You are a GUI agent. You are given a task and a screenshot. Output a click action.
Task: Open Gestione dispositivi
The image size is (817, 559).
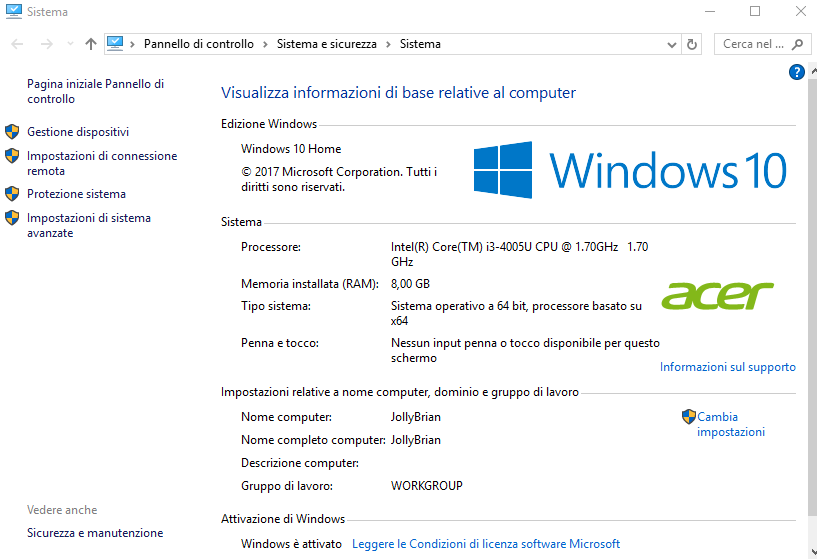click(x=78, y=132)
